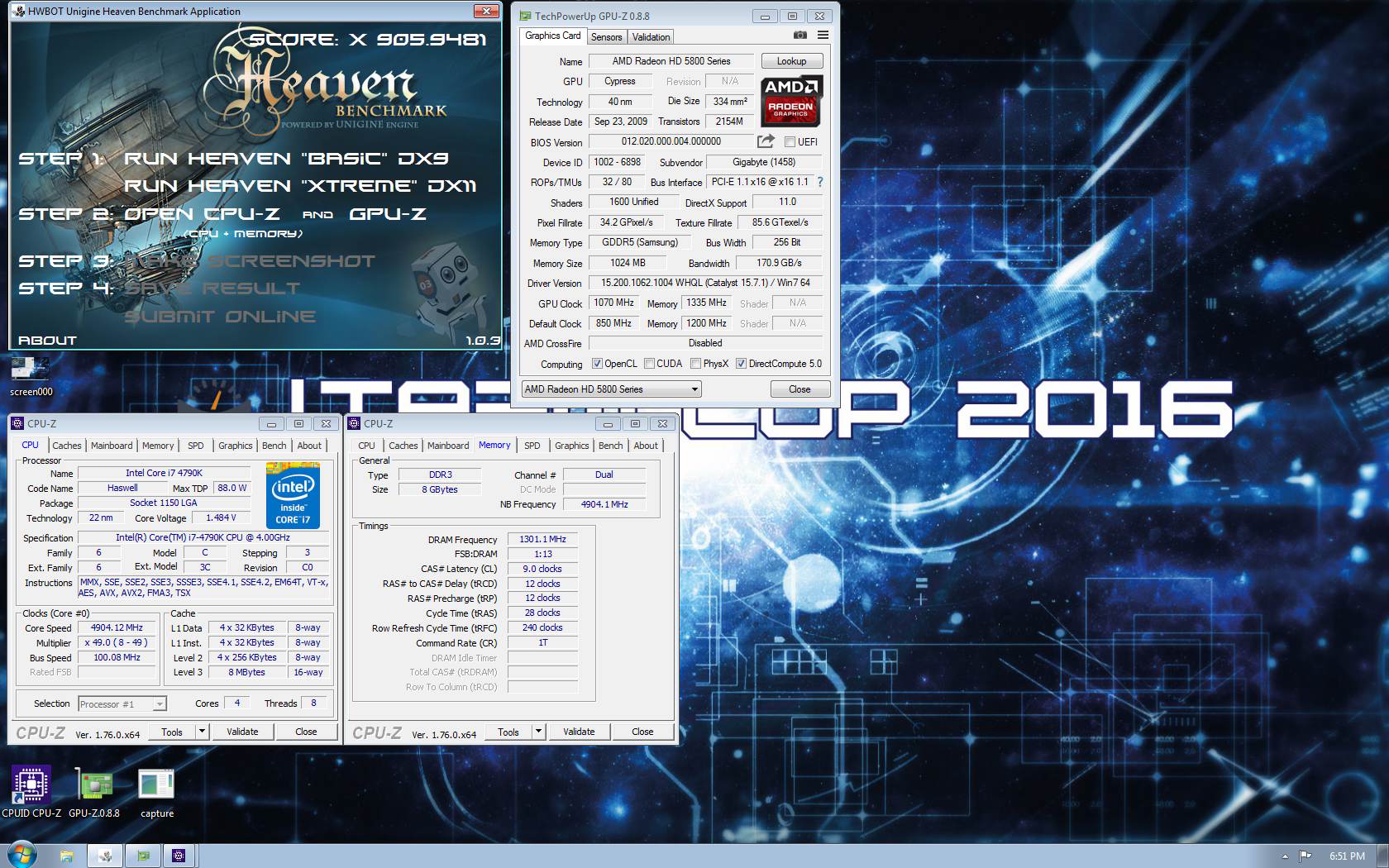Screen dimensions: 1389x868
Task: Open the About tab in right CPU-Z
Action: (x=646, y=445)
